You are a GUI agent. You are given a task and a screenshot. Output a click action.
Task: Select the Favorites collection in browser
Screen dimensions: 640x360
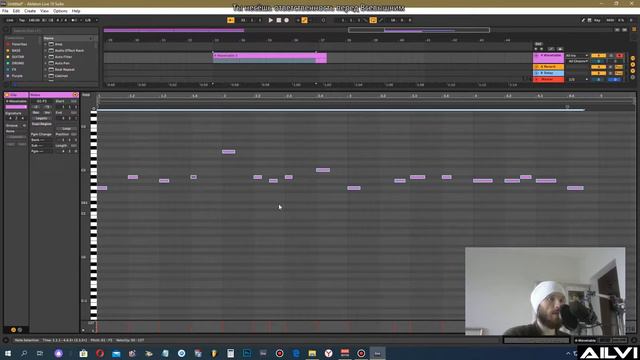pos(19,44)
